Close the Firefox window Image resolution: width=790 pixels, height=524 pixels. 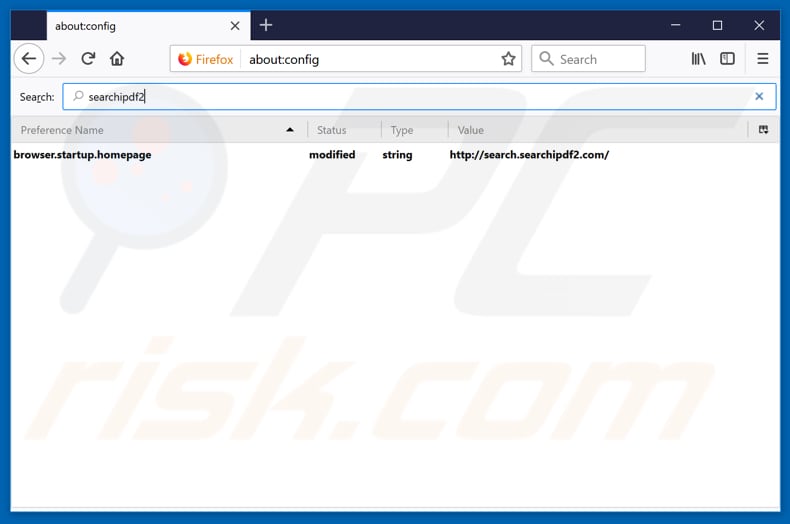point(759,25)
